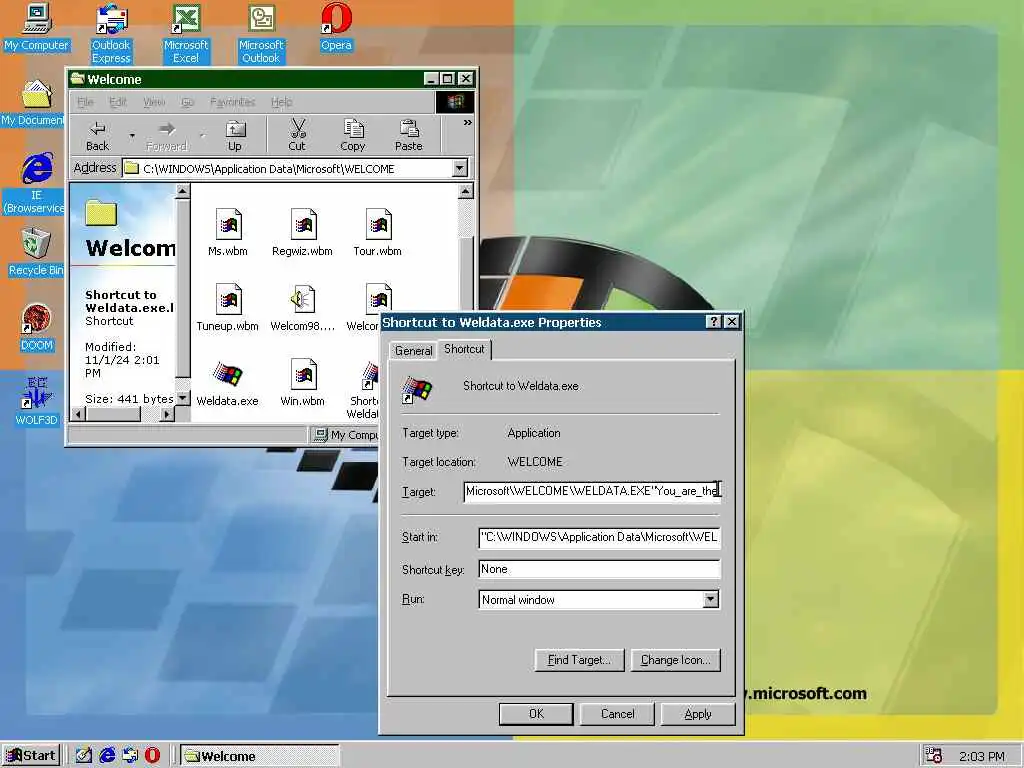Click the info pane scroll right arrow
The image size is (1024, 768).
(x=167, y=414)
